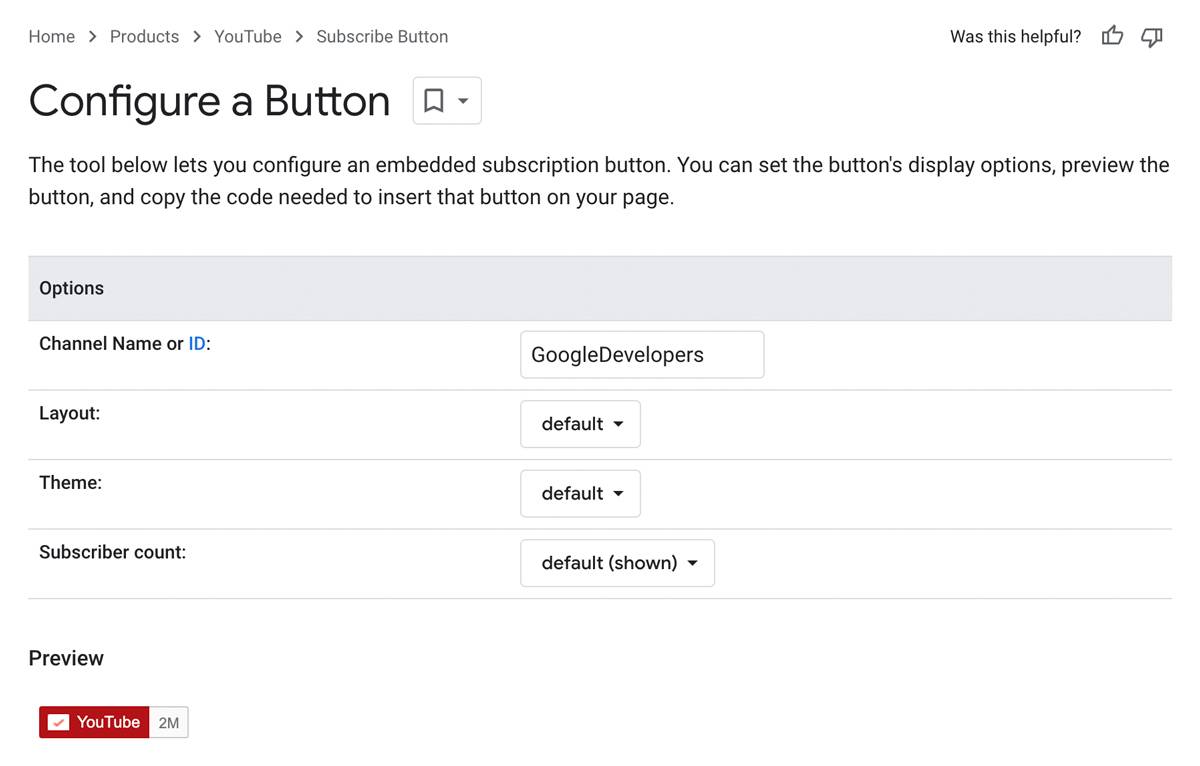
Task: Click the 'Was this helpful?' text
Action: [1015, 37]
